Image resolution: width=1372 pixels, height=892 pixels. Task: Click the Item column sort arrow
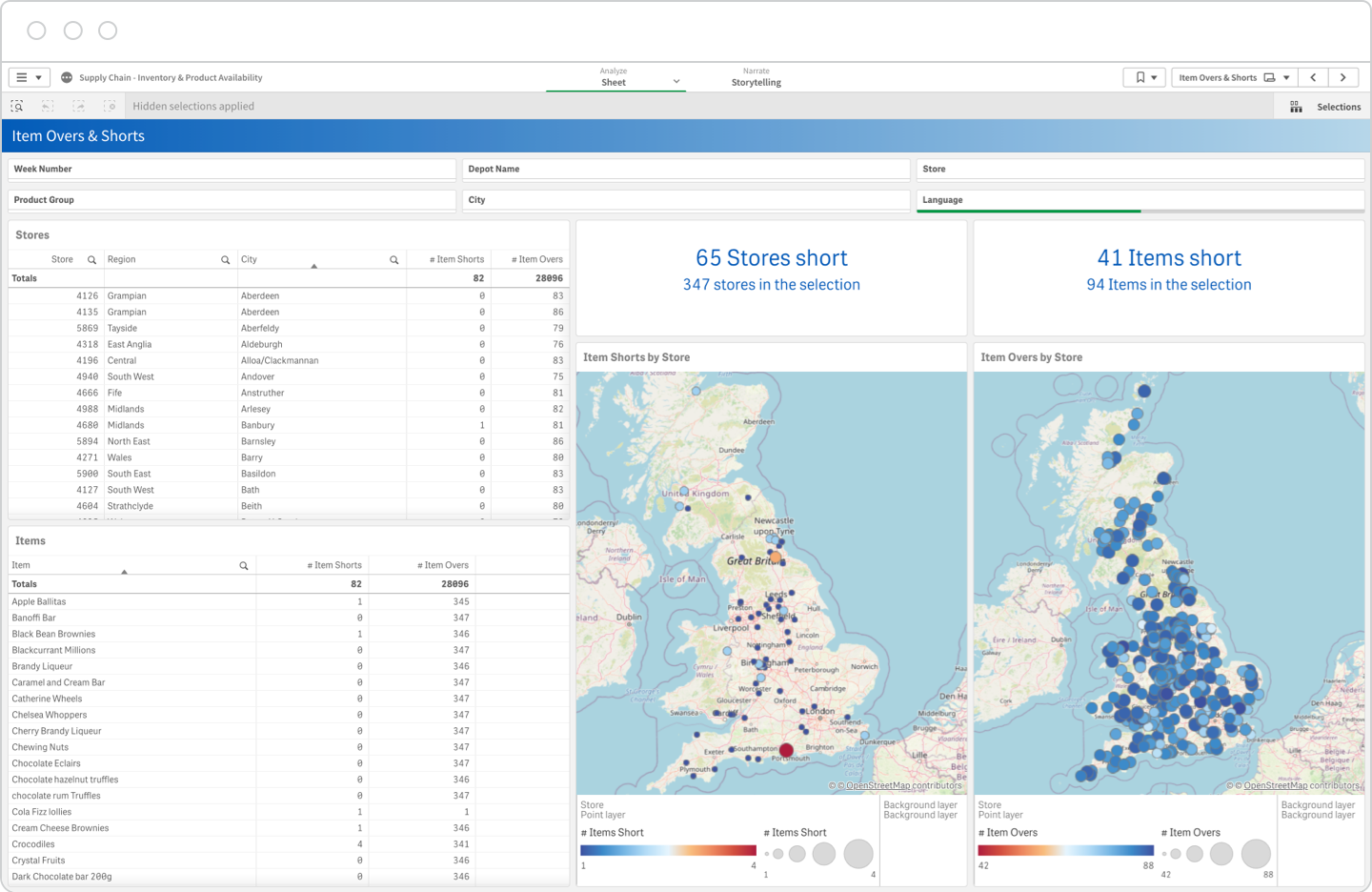[x=124, y=572]
